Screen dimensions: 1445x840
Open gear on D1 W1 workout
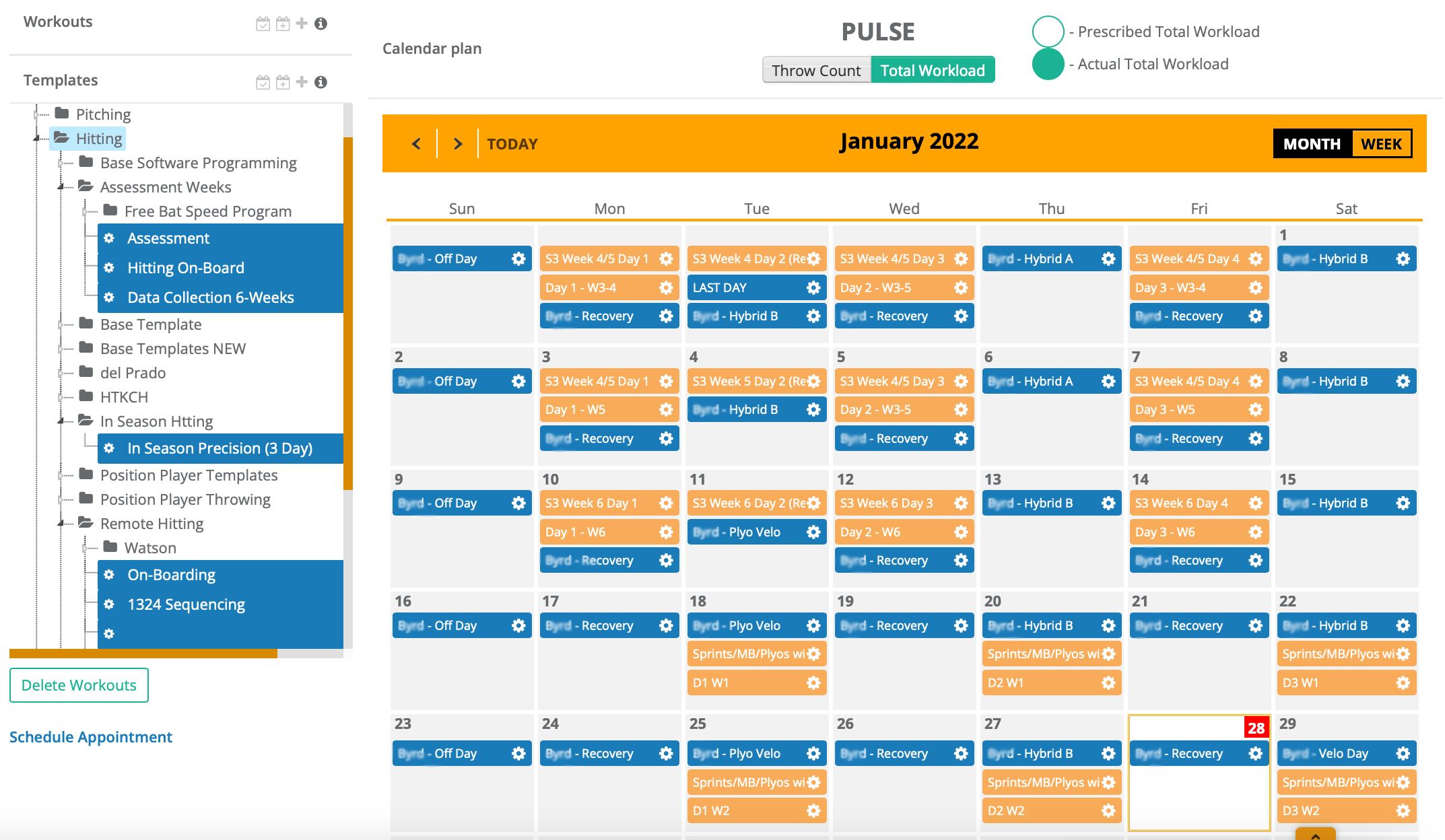coord(813,682)
